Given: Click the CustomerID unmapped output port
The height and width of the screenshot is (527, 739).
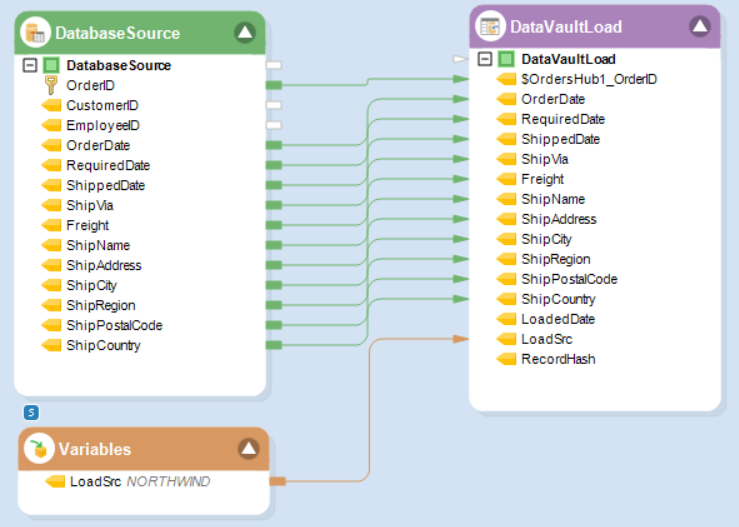Looking at the screenshot, I should (x=273, y=105).
